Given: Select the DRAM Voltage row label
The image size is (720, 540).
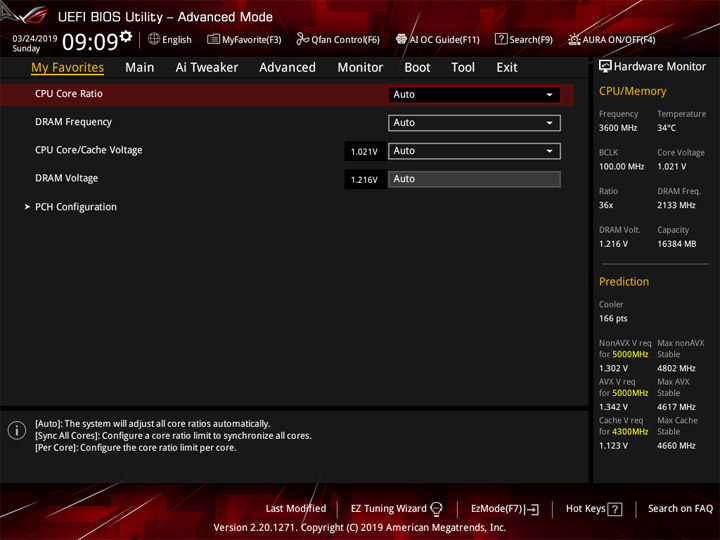Looking at the screenshot, I should [x=67, y=178].
